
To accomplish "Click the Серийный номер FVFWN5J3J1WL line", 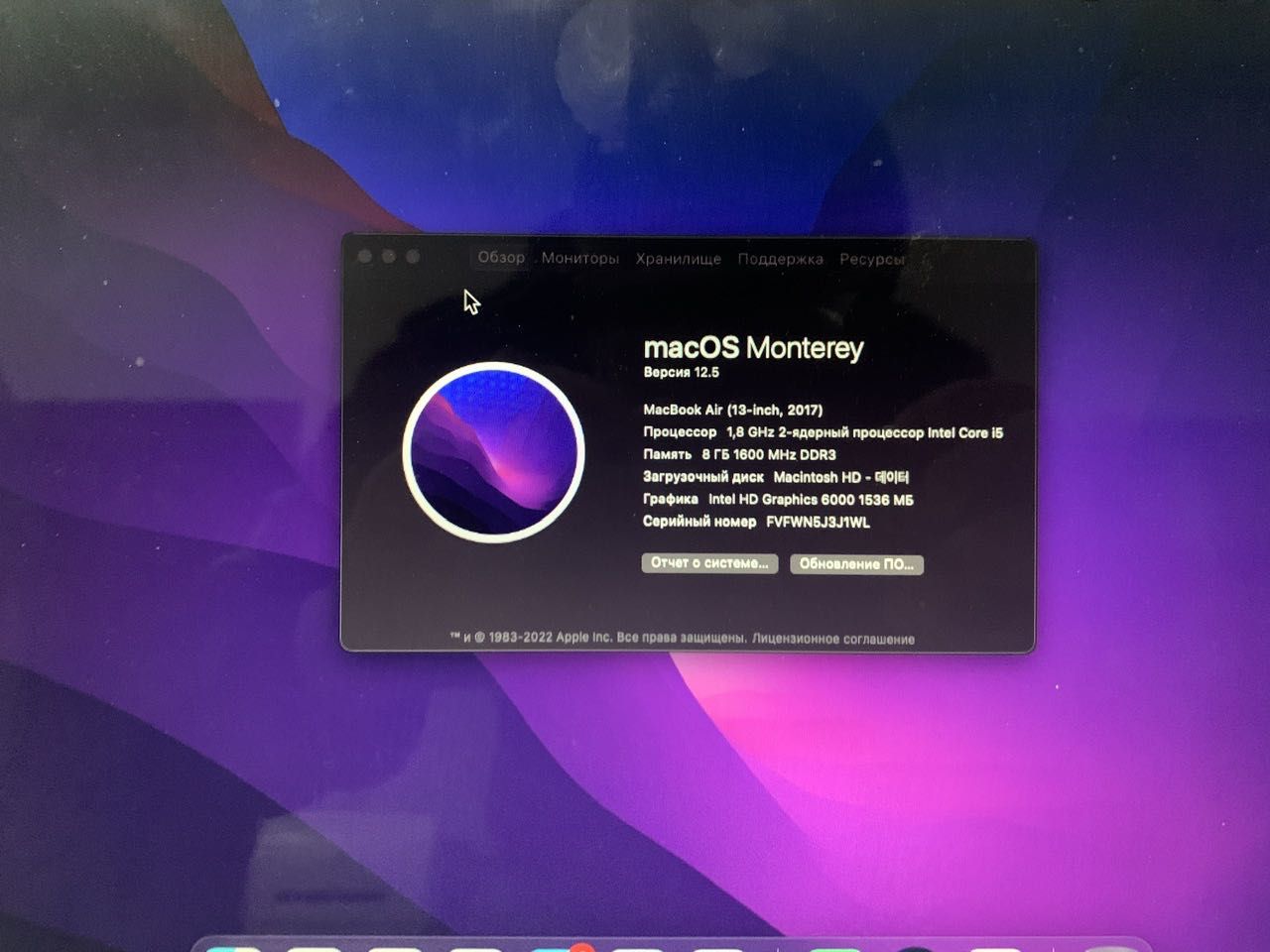I will coord(757,522).
